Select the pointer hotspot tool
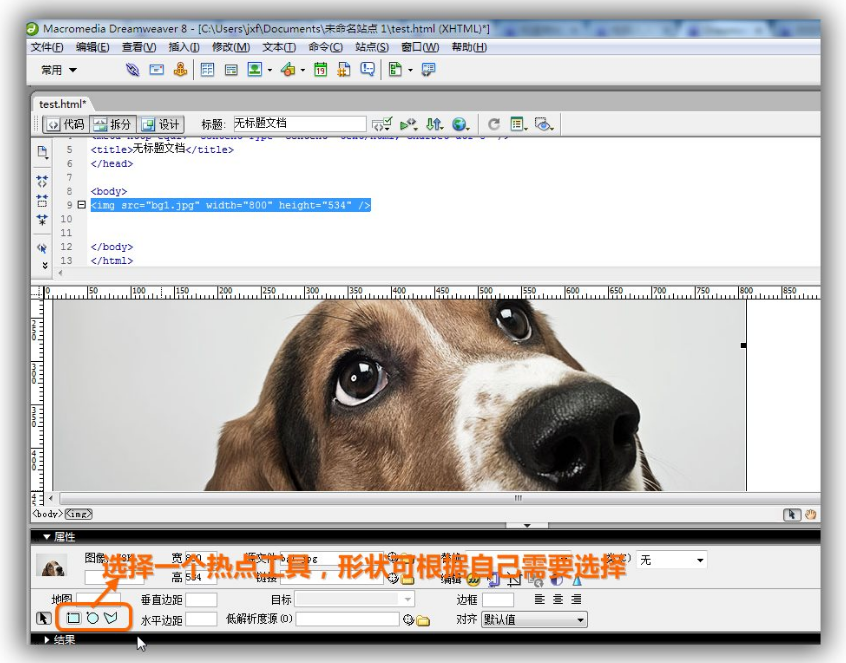846x663 pixels. click(44, 618)
